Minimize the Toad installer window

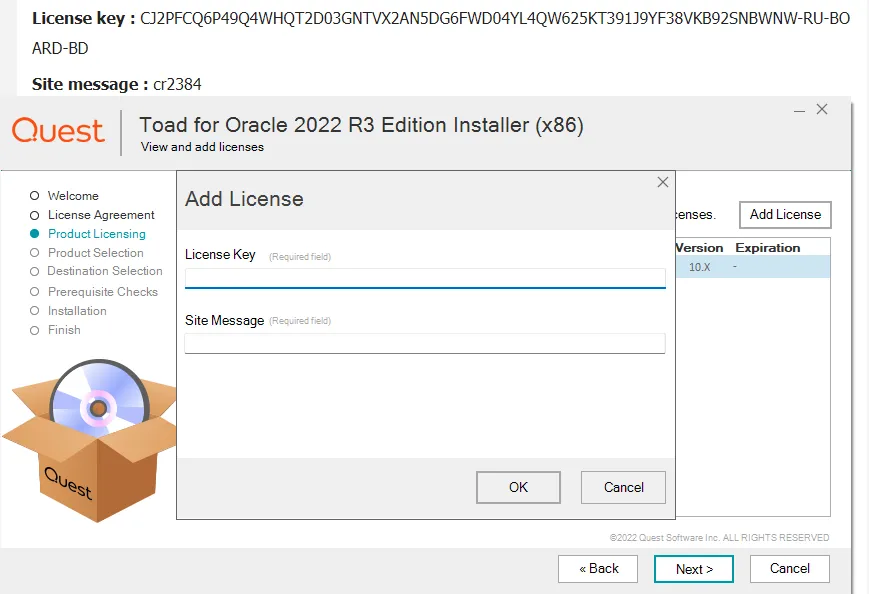(798, 109)
